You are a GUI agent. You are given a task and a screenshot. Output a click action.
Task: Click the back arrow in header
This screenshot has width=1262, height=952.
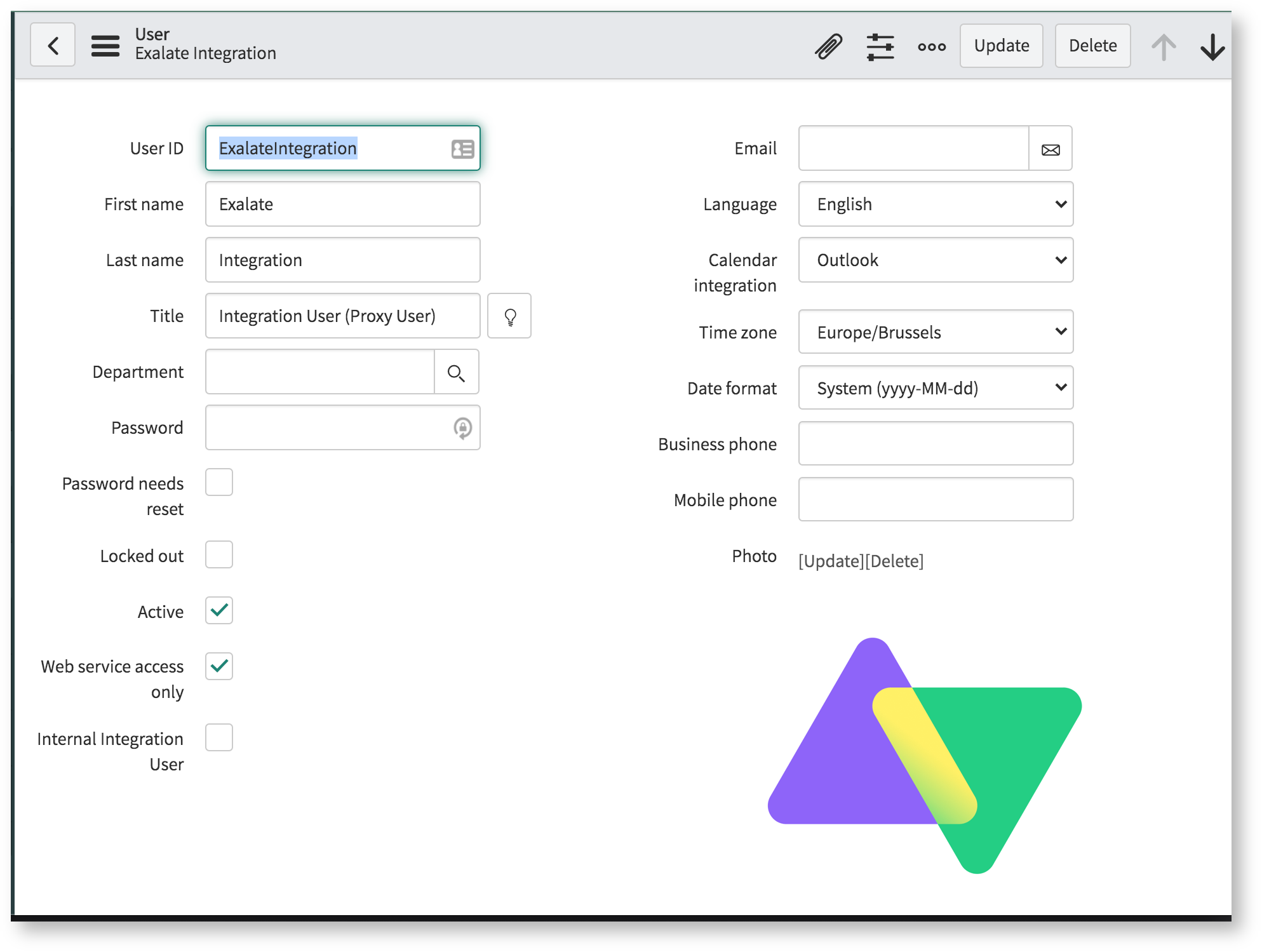53,45
